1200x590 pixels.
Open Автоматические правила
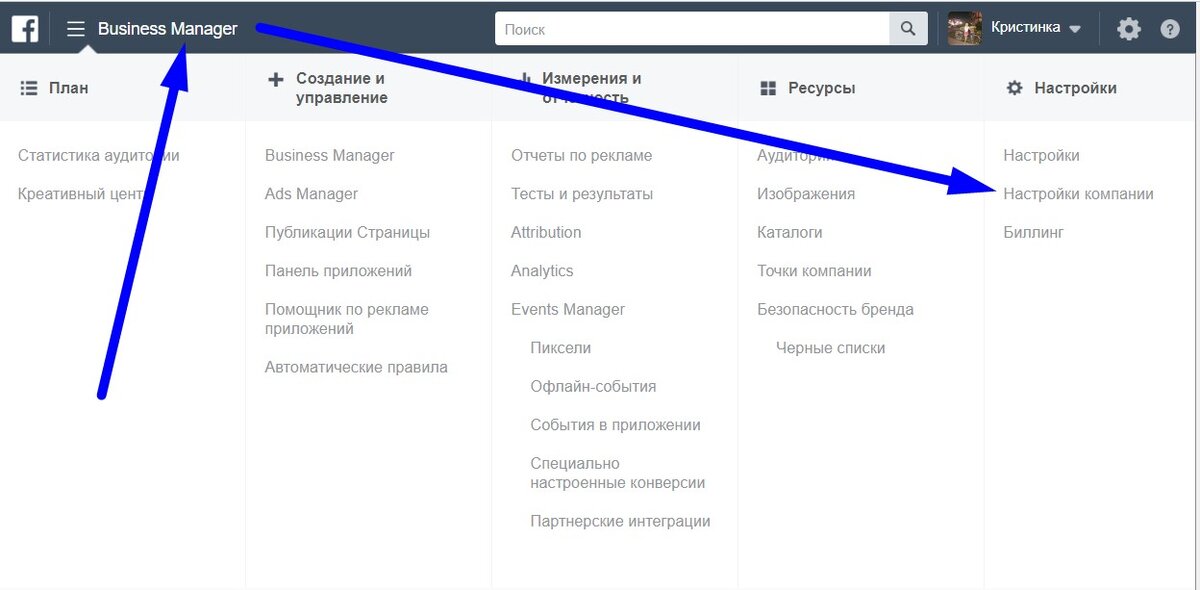(x=356, y=367)
